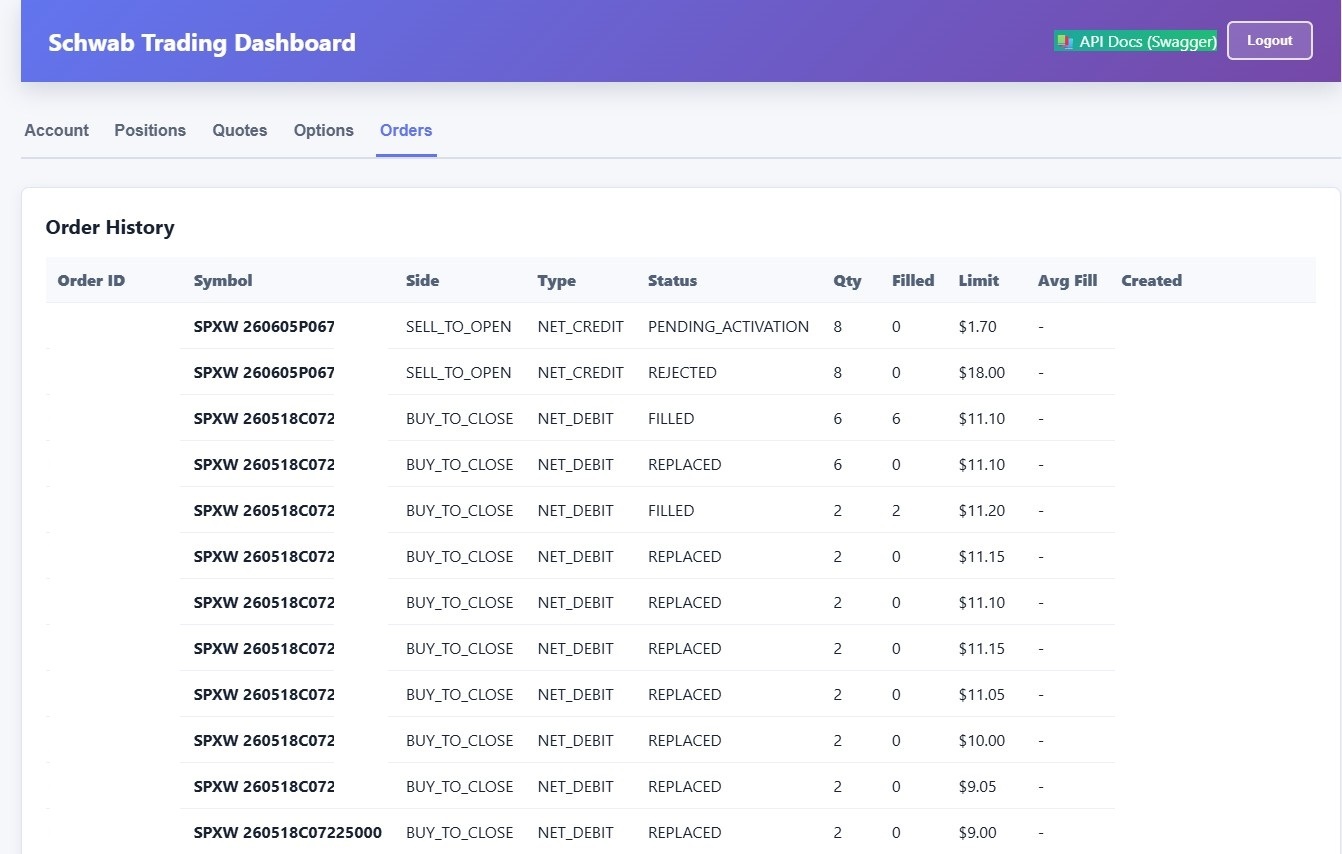Click the $10.00 limit price
Image resolution: width=1342 pixels, height=854 pixels.
point(981,741)
